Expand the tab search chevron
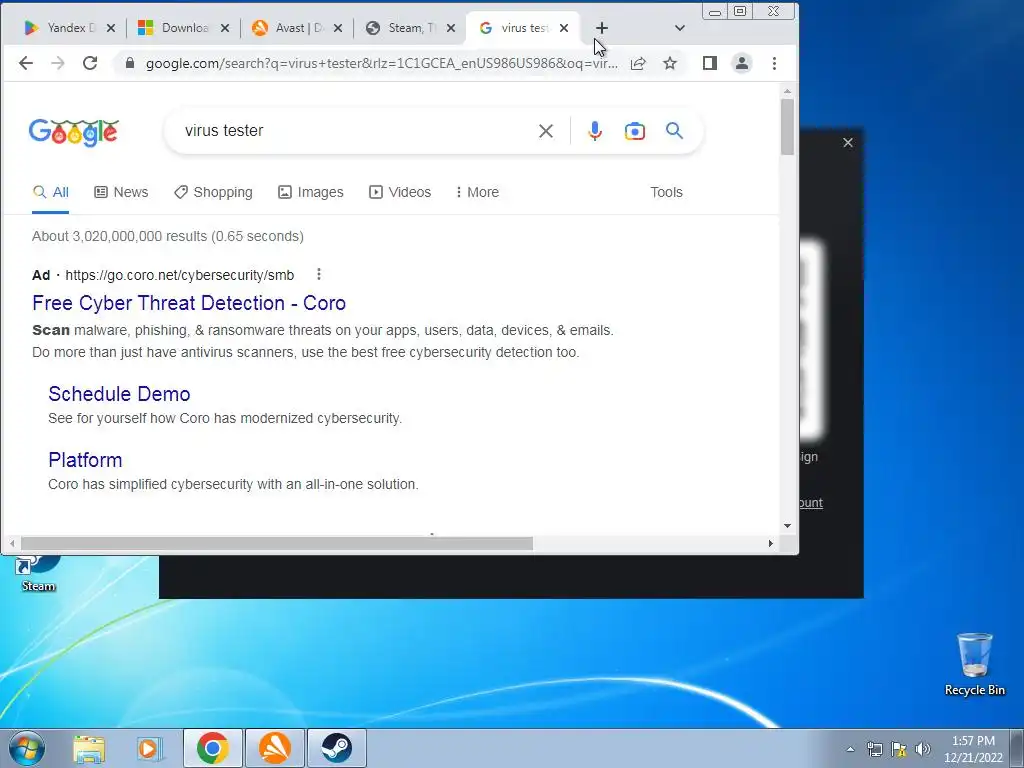1024x768 pixels. coord(680,28)
